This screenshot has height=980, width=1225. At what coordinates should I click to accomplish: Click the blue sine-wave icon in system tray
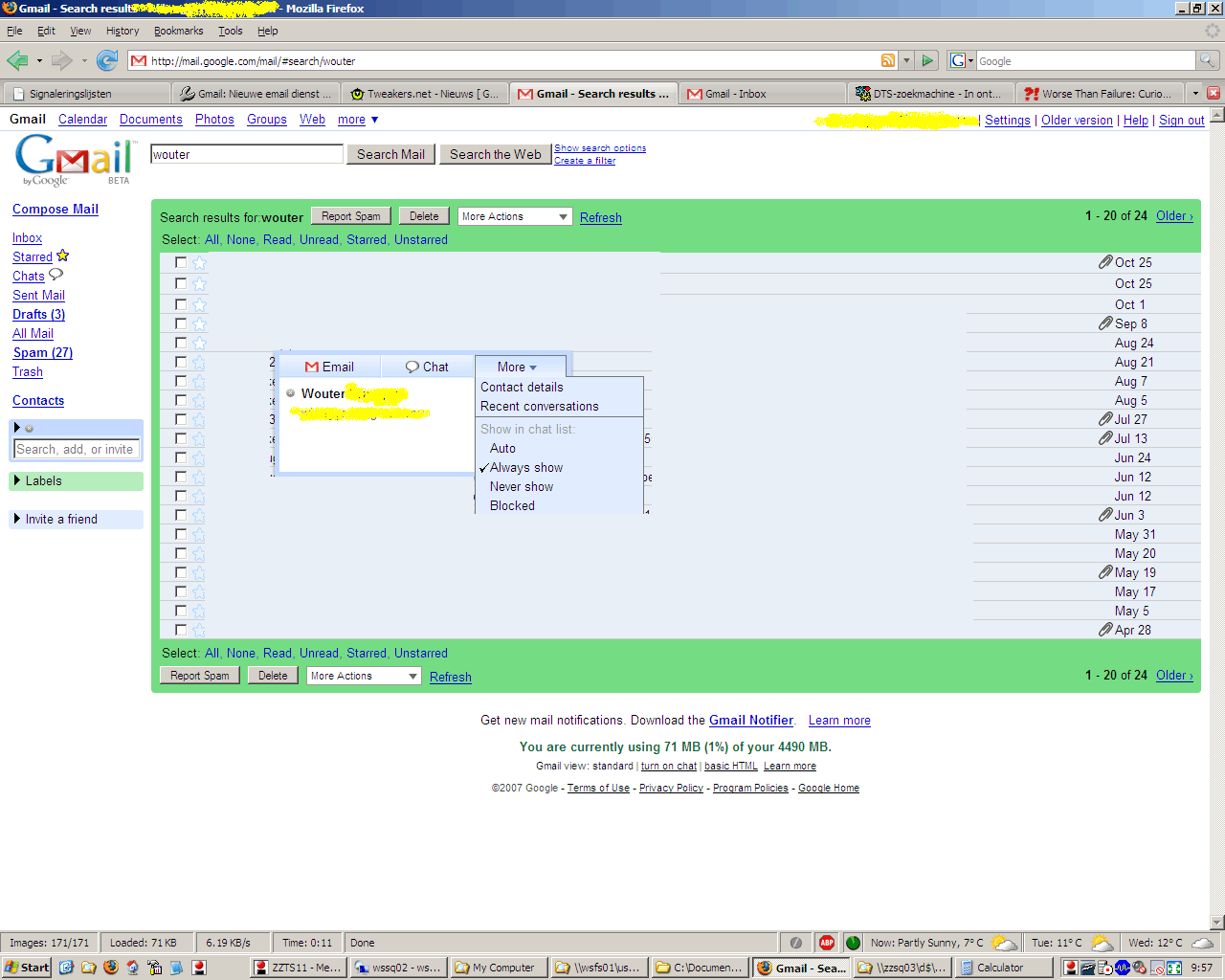tap(1123, 968)
